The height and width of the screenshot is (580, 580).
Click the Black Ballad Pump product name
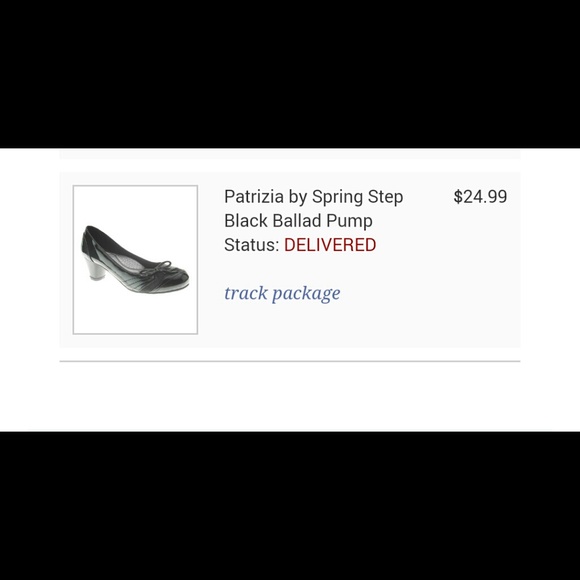(x=298, y=221)
